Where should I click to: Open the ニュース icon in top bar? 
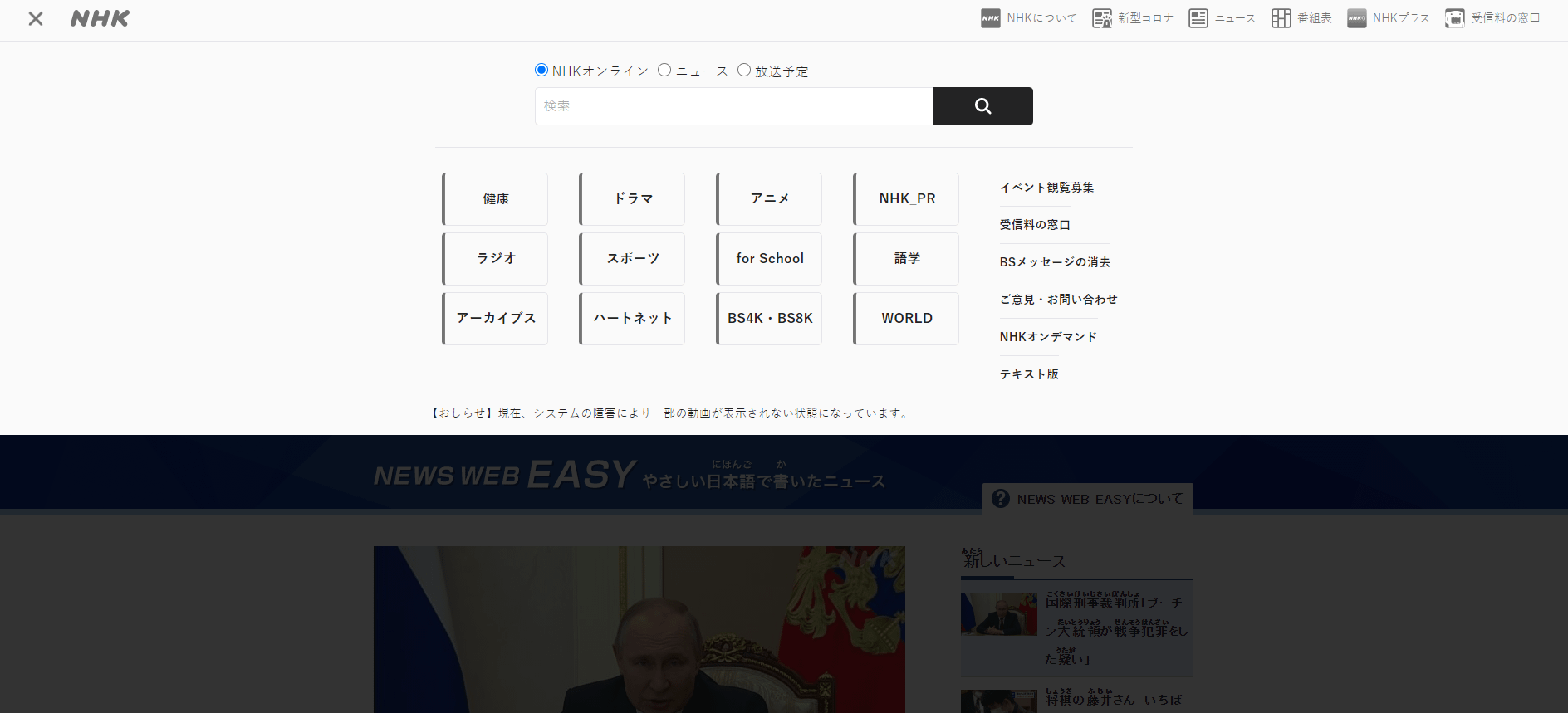coord(1198,18)
